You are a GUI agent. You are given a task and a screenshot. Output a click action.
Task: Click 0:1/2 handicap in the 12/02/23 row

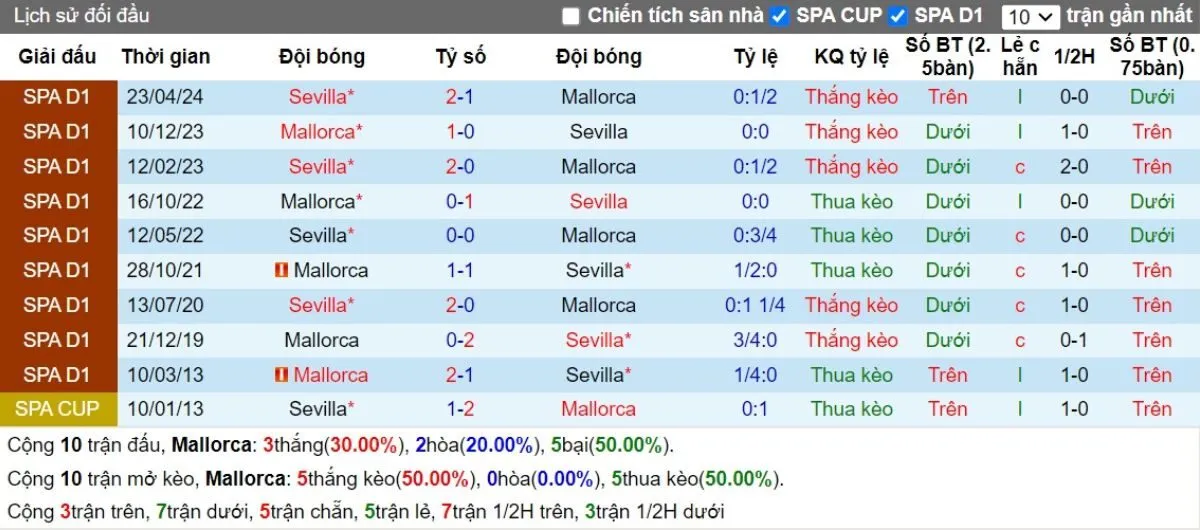755,167
